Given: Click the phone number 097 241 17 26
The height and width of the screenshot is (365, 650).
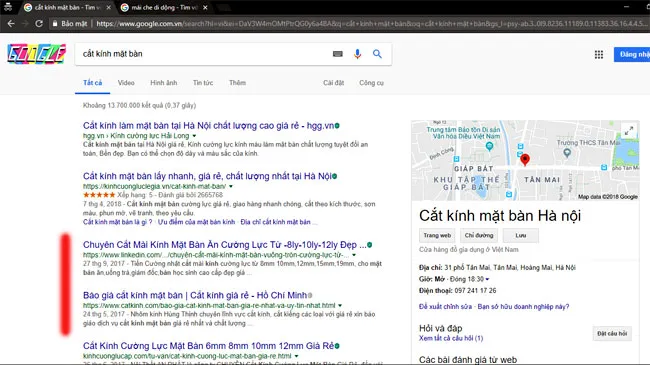Looking at the screenshot, I should click(475, 291).
